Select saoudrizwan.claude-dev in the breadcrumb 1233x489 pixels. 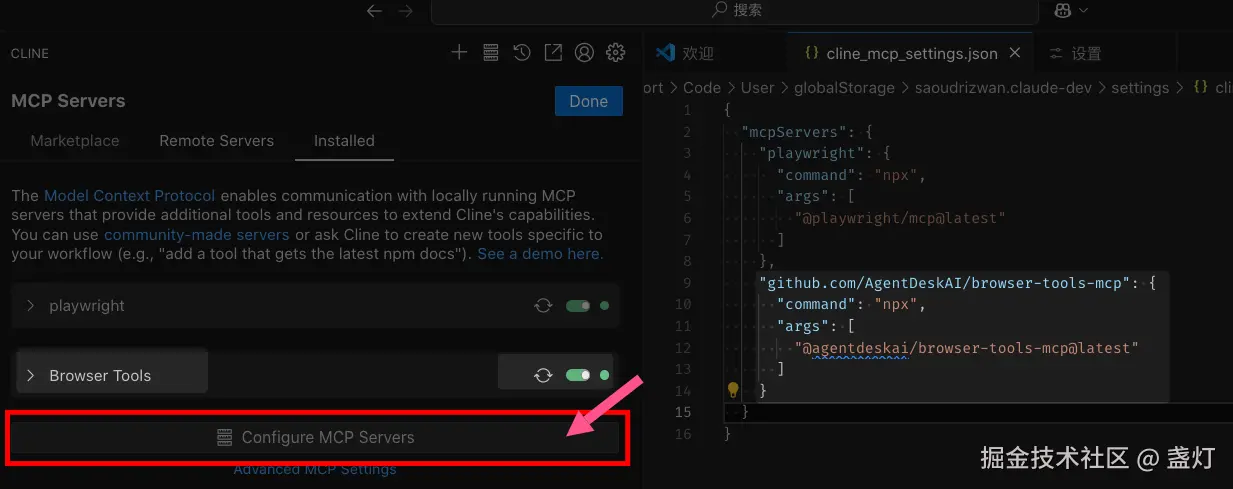(x=1003, y=88)
